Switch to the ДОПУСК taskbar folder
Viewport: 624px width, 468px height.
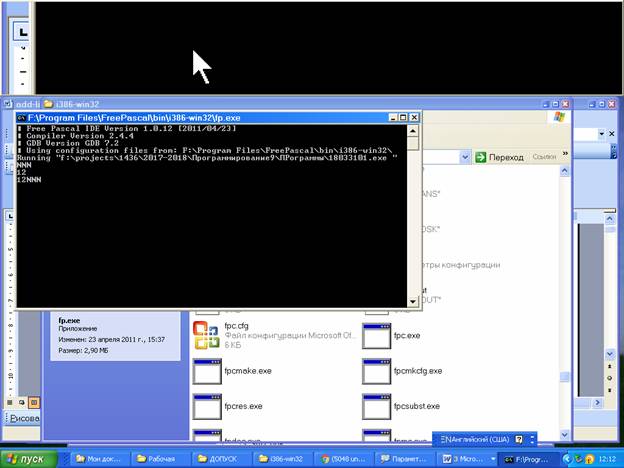[x=222, y=459]
